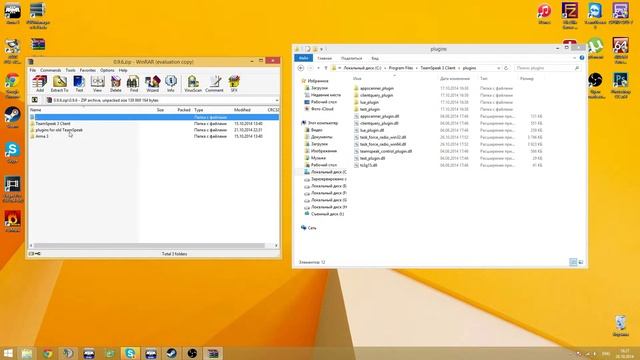Click the Add button in WinRAR toolbar
The height and width of the screenshot is (360, 640).
tap(40, 84)
